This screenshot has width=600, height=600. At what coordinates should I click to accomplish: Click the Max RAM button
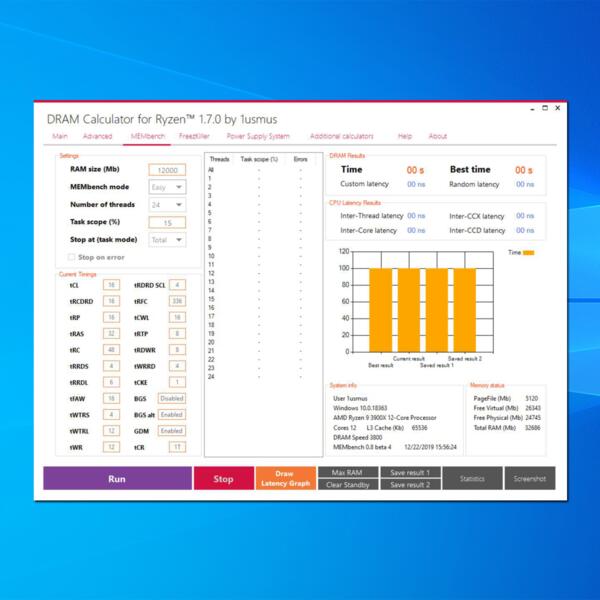[348, 472]
